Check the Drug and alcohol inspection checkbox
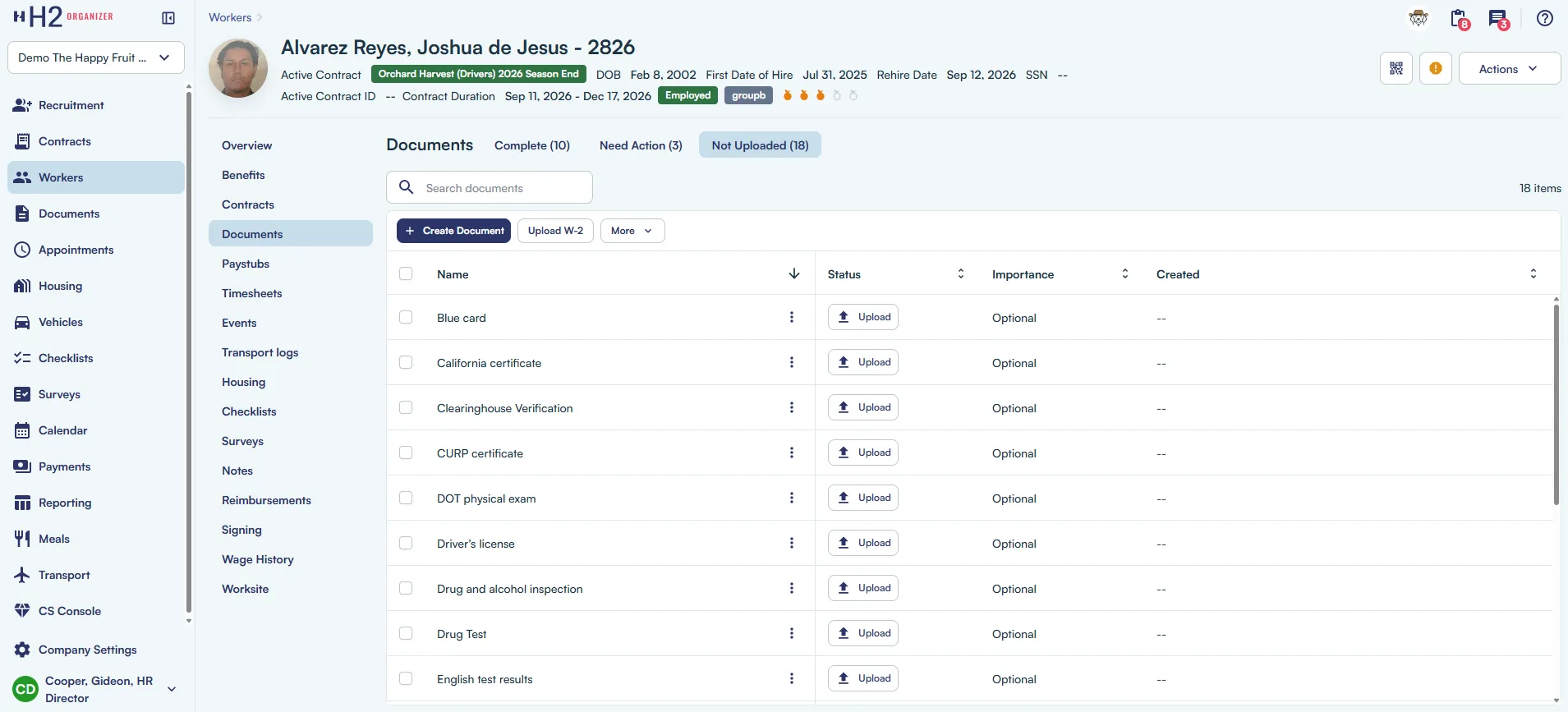The height and width of the screenshot is (712, 1568). pos(406,588)
